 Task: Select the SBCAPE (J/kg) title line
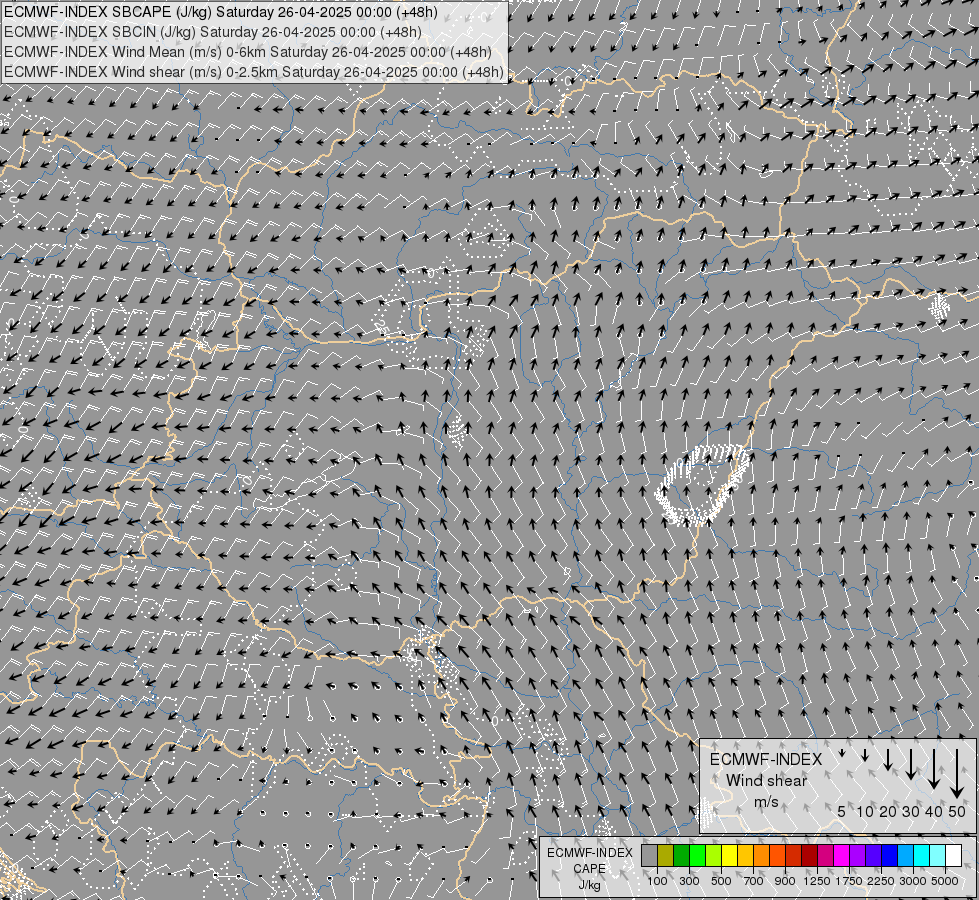click(221, 12)
